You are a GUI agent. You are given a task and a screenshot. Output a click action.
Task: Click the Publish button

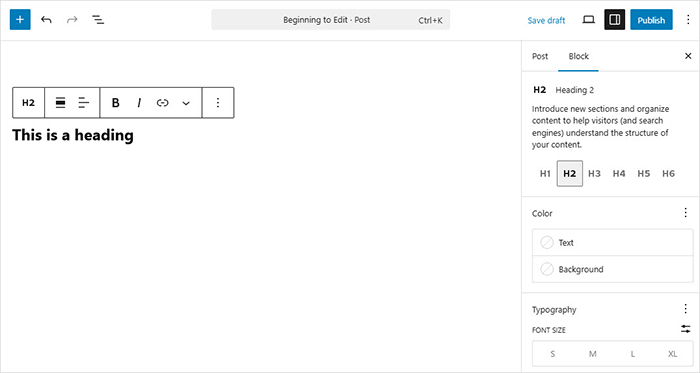click(651, 20)
